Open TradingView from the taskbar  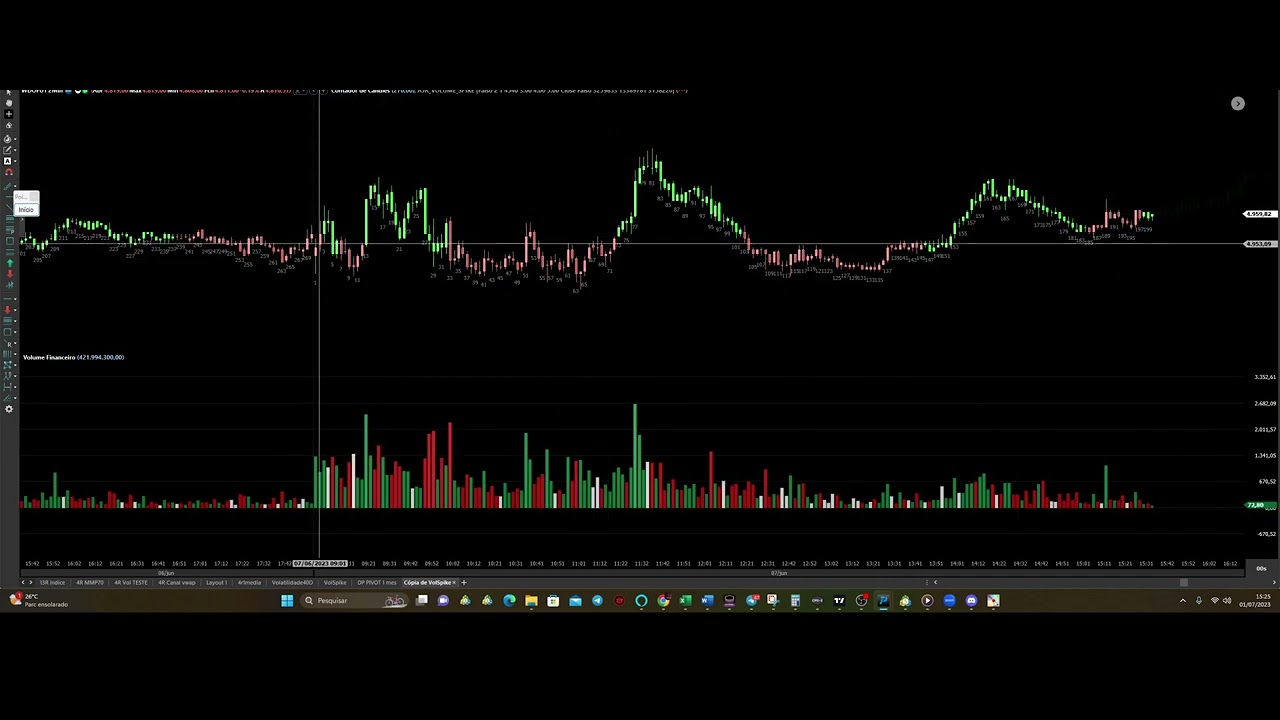(839, 600)
